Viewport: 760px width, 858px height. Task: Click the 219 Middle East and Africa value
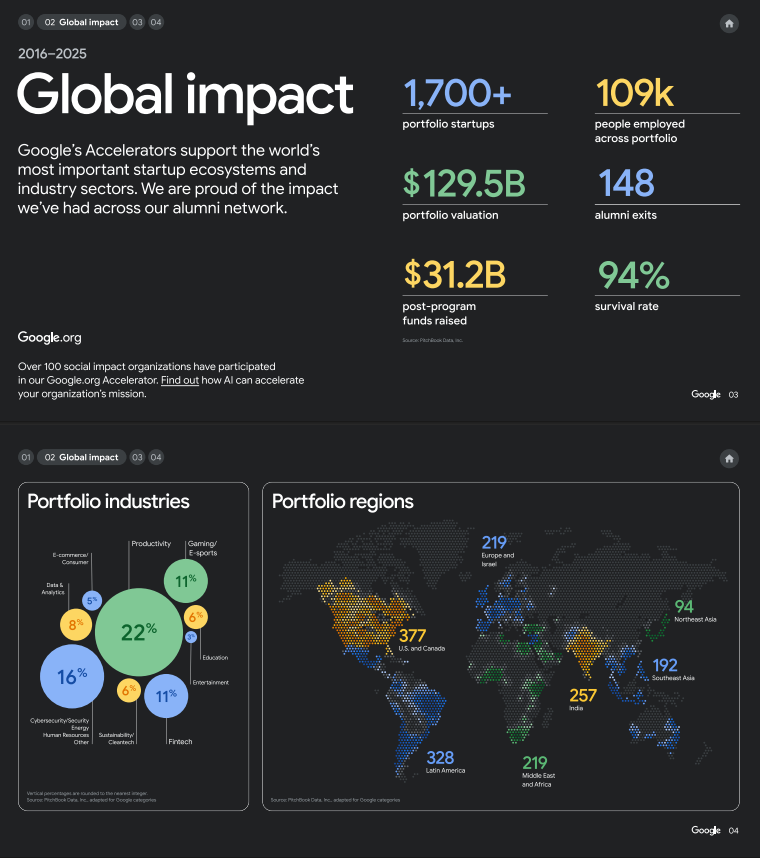(535, 762)
